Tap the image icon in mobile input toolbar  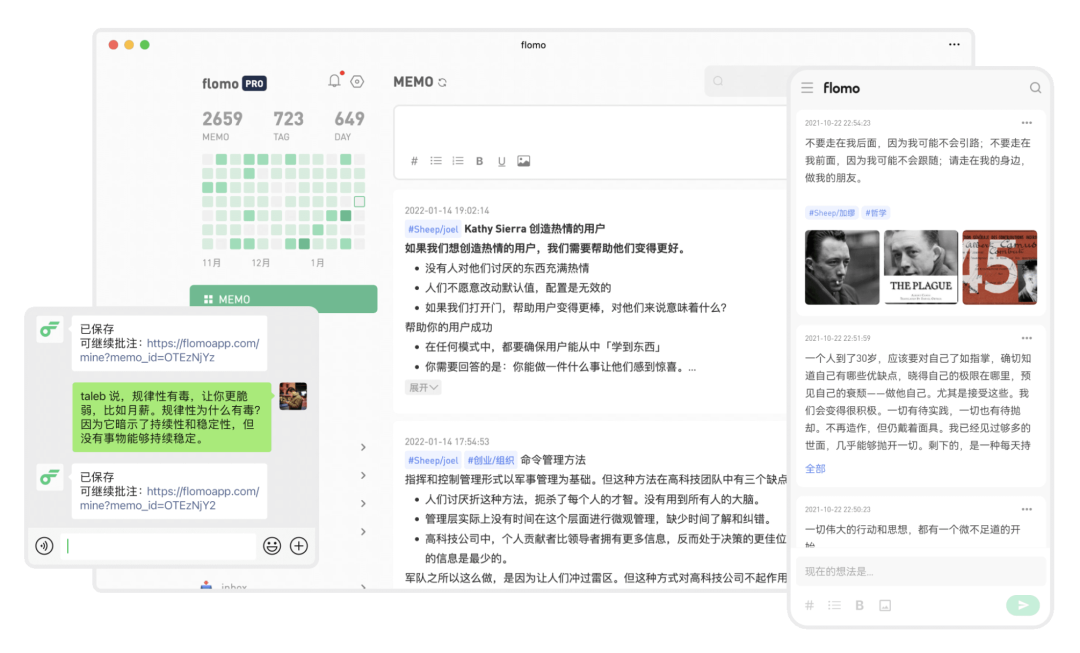(885, 605)
